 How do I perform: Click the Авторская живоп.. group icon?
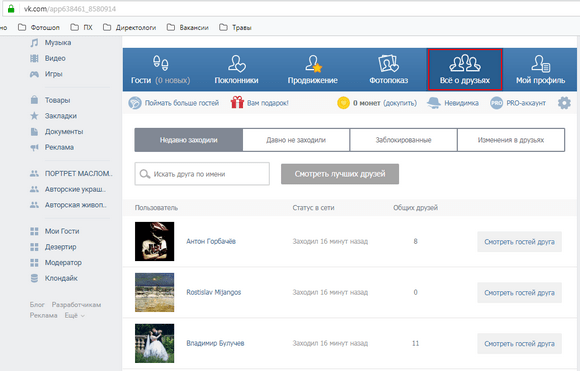34,205
